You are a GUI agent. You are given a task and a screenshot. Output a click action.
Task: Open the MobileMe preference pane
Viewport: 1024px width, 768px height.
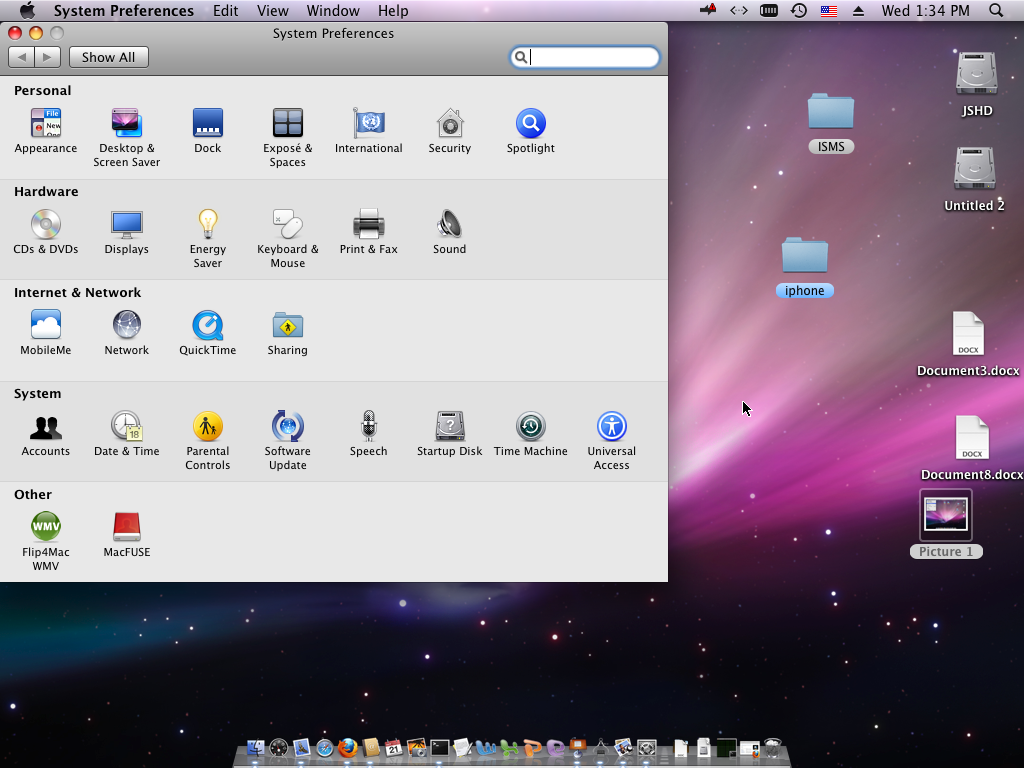(x=46, y=333)
